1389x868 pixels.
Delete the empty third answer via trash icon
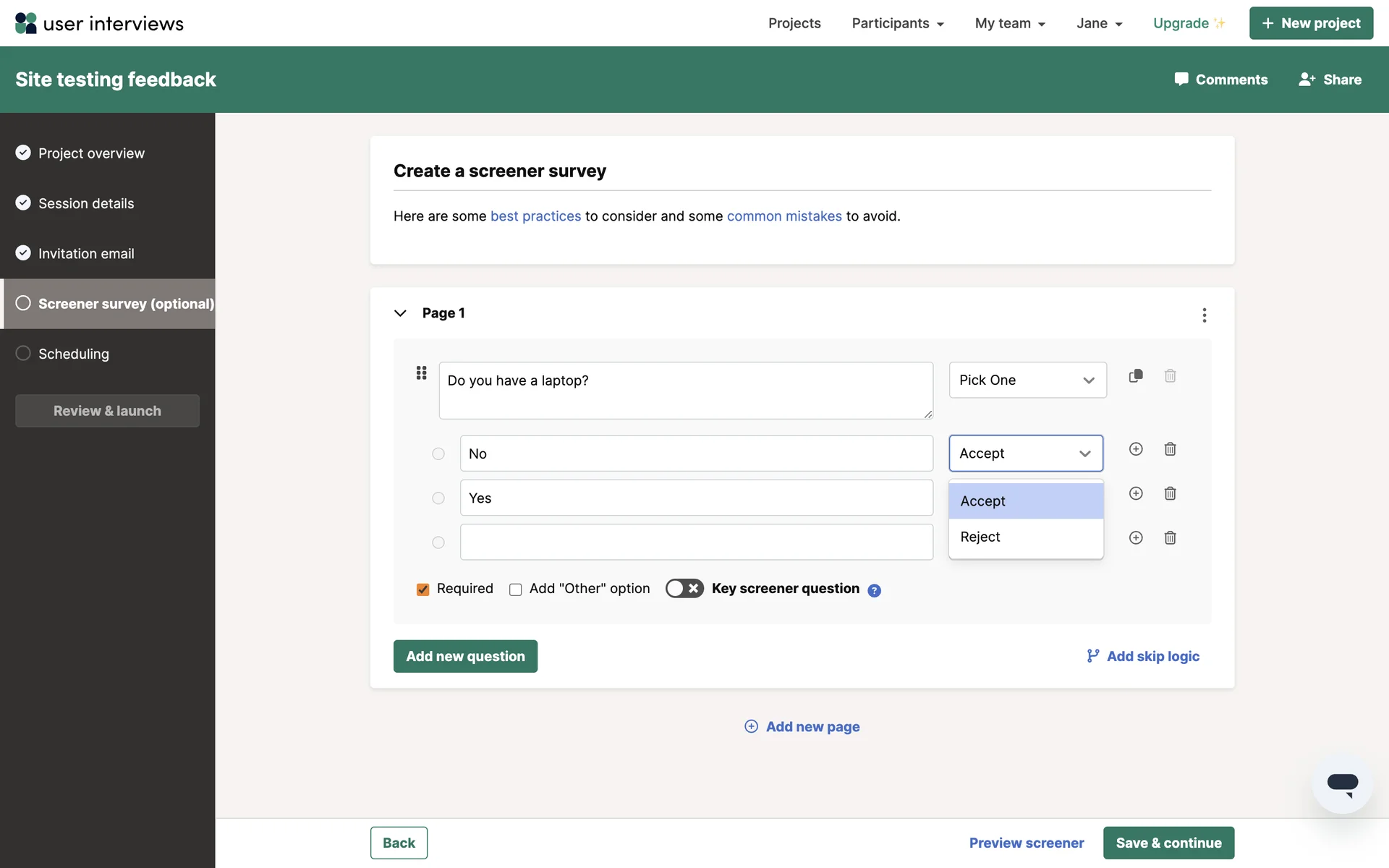1170,537
